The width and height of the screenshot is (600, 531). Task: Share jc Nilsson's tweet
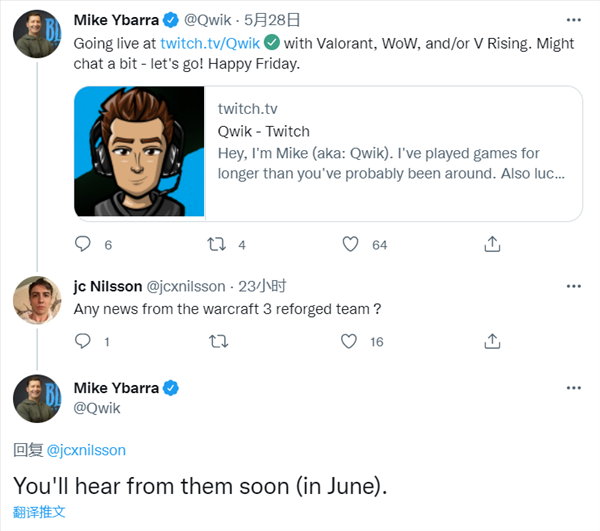[492, 341]
